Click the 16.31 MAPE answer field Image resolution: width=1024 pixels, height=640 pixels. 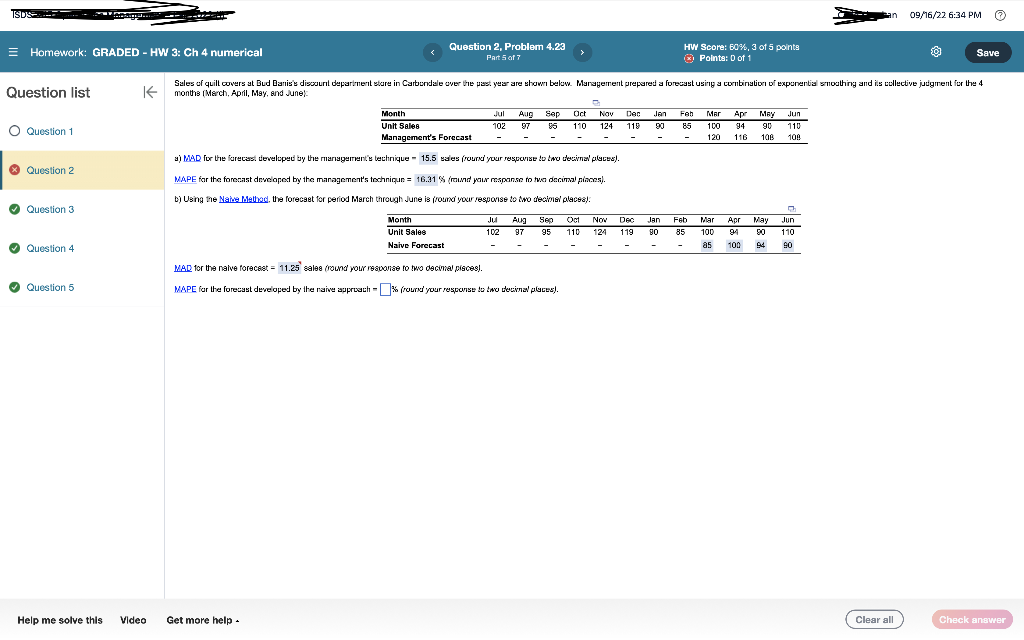[x=426, y=179]
